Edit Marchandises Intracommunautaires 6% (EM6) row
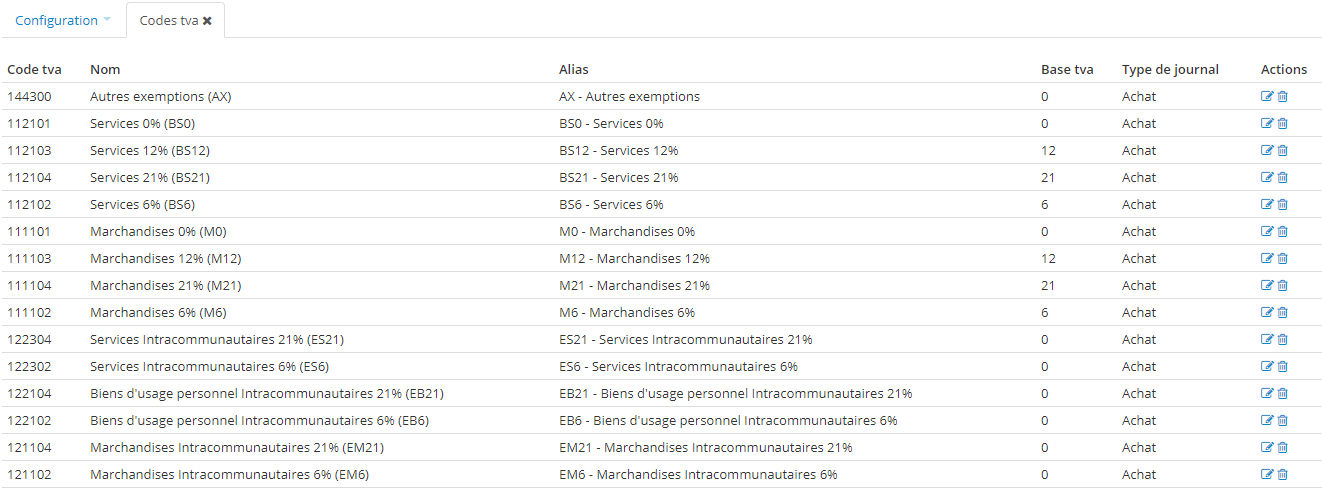 [1267, 475]
